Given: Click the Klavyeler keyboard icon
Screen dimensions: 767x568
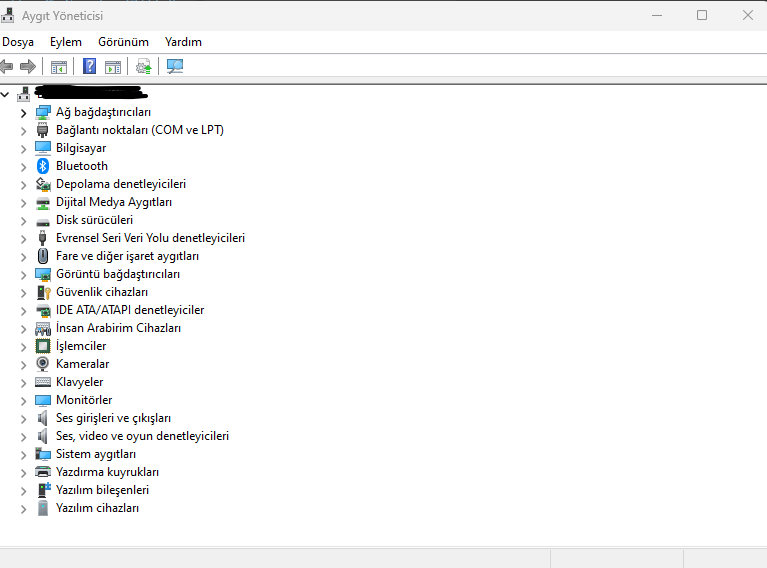Looking at the screenshot, I should 43,382.
